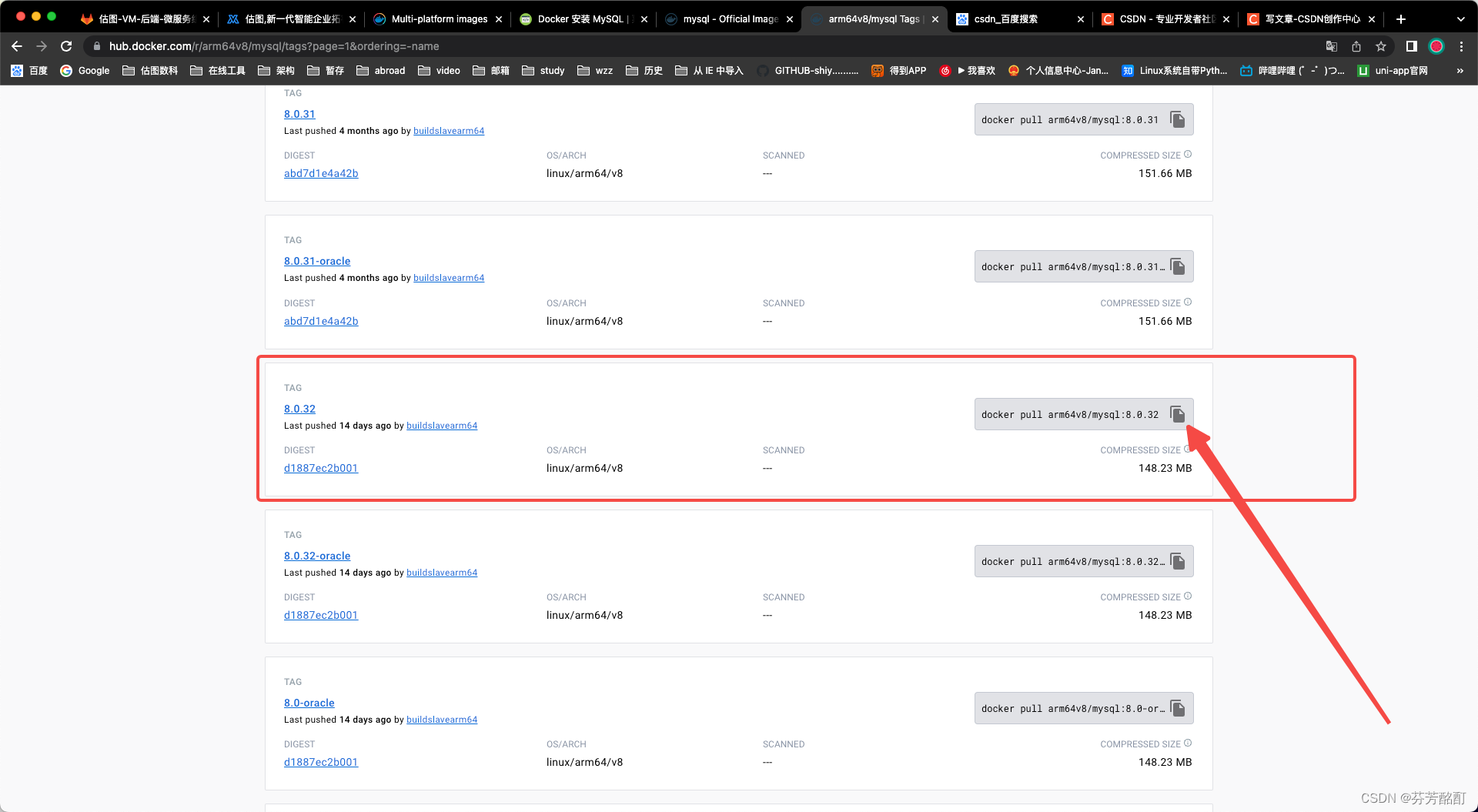Open the 8.0.31 tag link
The image size is (1478, 812).
(x=299, y=114)
